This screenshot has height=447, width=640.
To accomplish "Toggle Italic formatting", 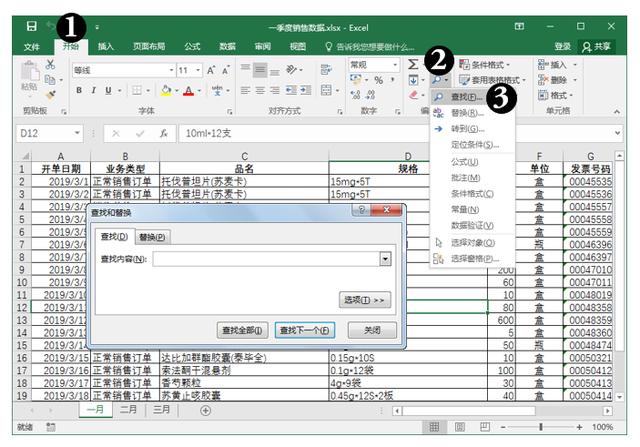I will coord(93,90).
